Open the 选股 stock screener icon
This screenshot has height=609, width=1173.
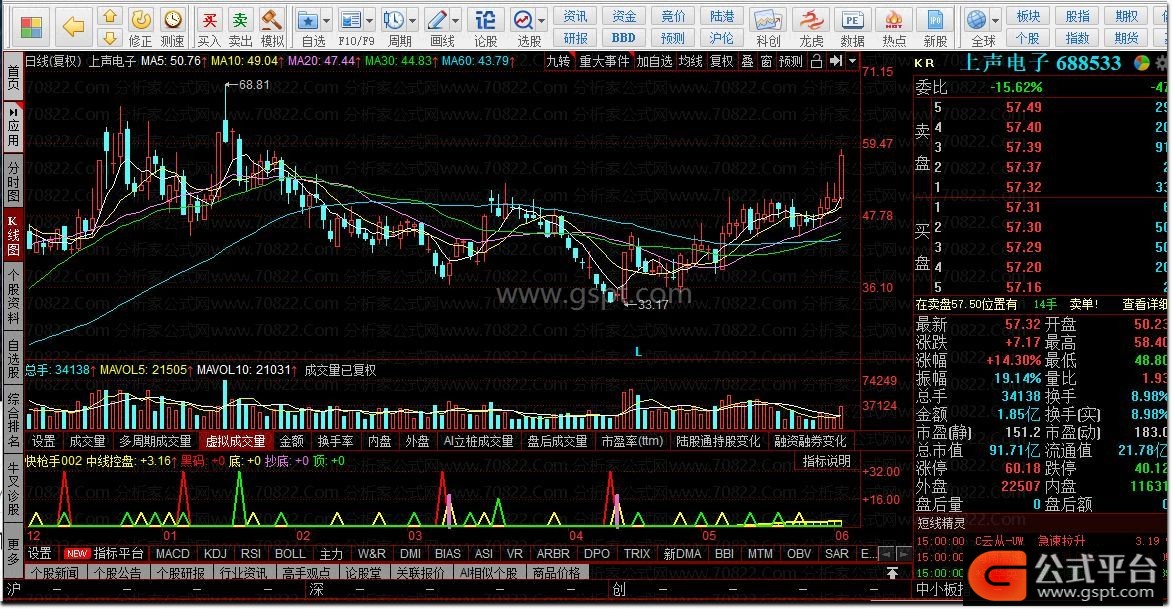523,20
